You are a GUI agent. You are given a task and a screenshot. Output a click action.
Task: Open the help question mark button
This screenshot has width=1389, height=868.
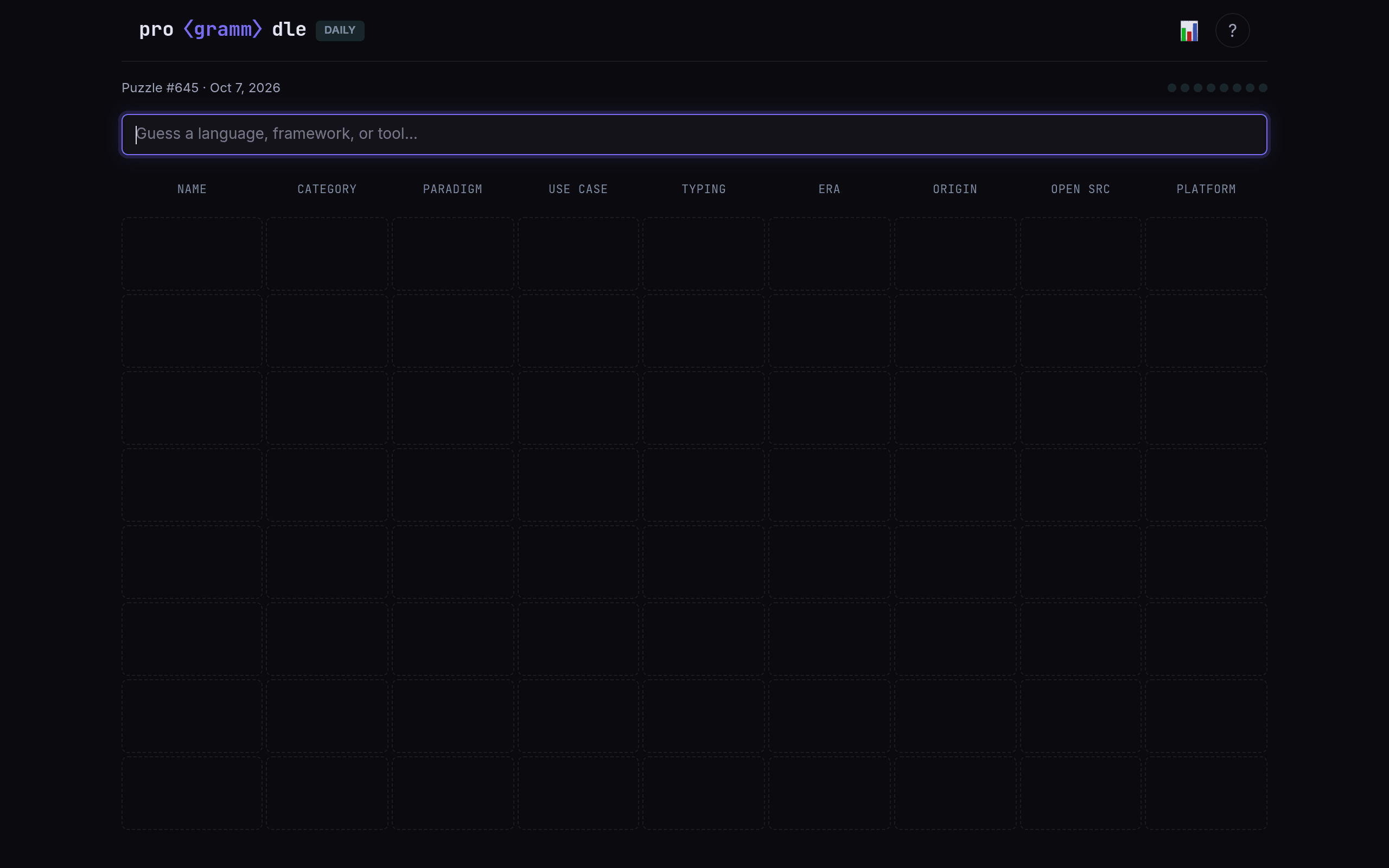(1232, 30)
